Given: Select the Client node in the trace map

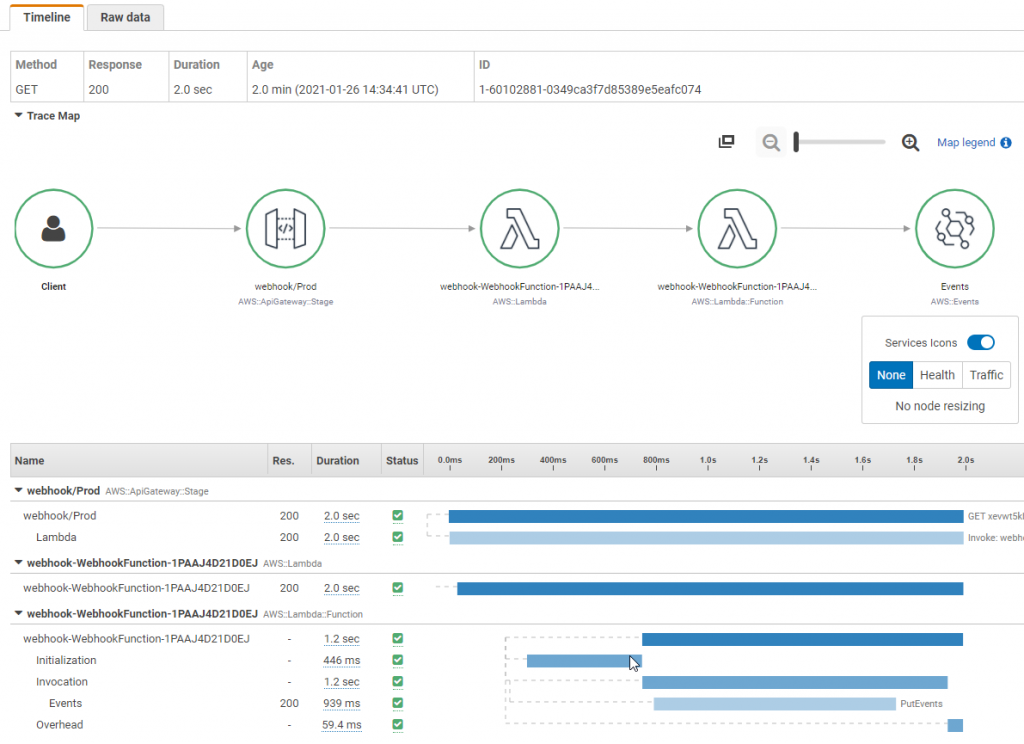Looking at the screenshot, I should [x=53, y=228].
